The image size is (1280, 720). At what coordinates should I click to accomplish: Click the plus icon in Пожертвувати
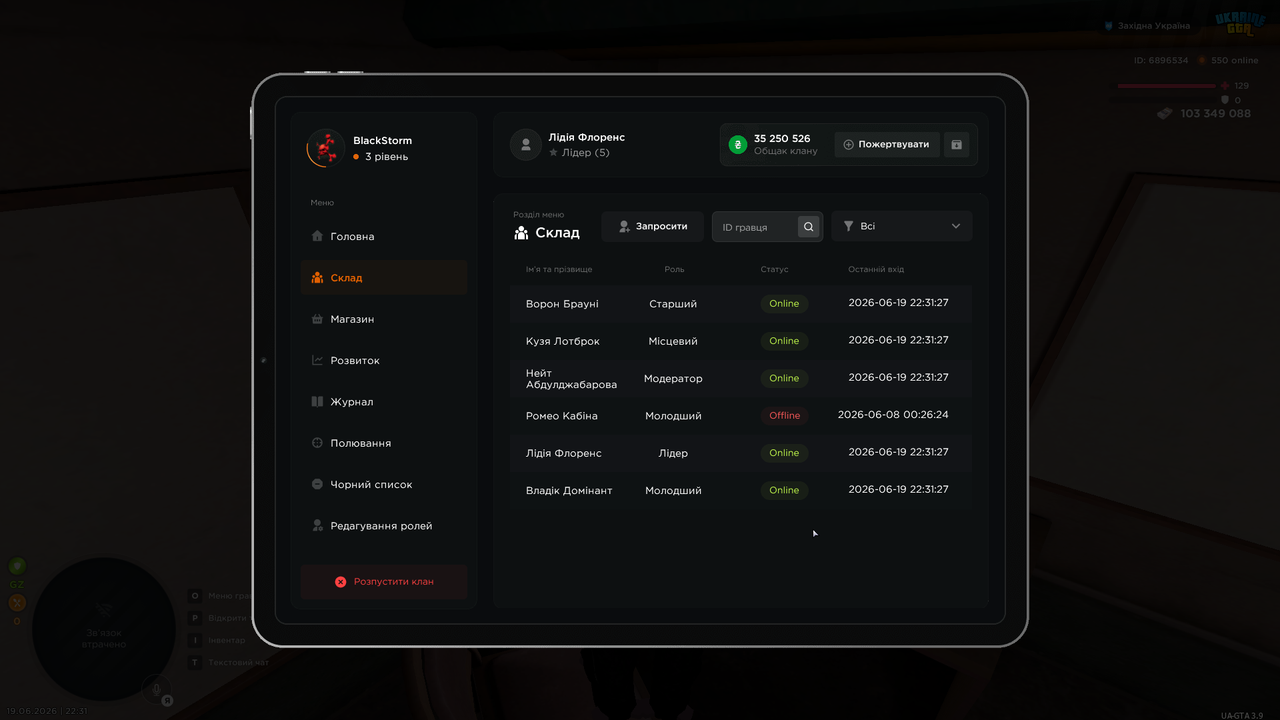coord(848,144)
